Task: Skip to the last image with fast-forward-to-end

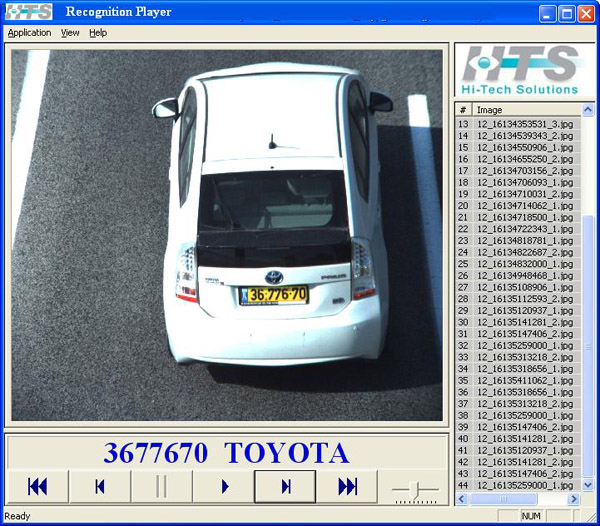Action: tap(347, 487)
